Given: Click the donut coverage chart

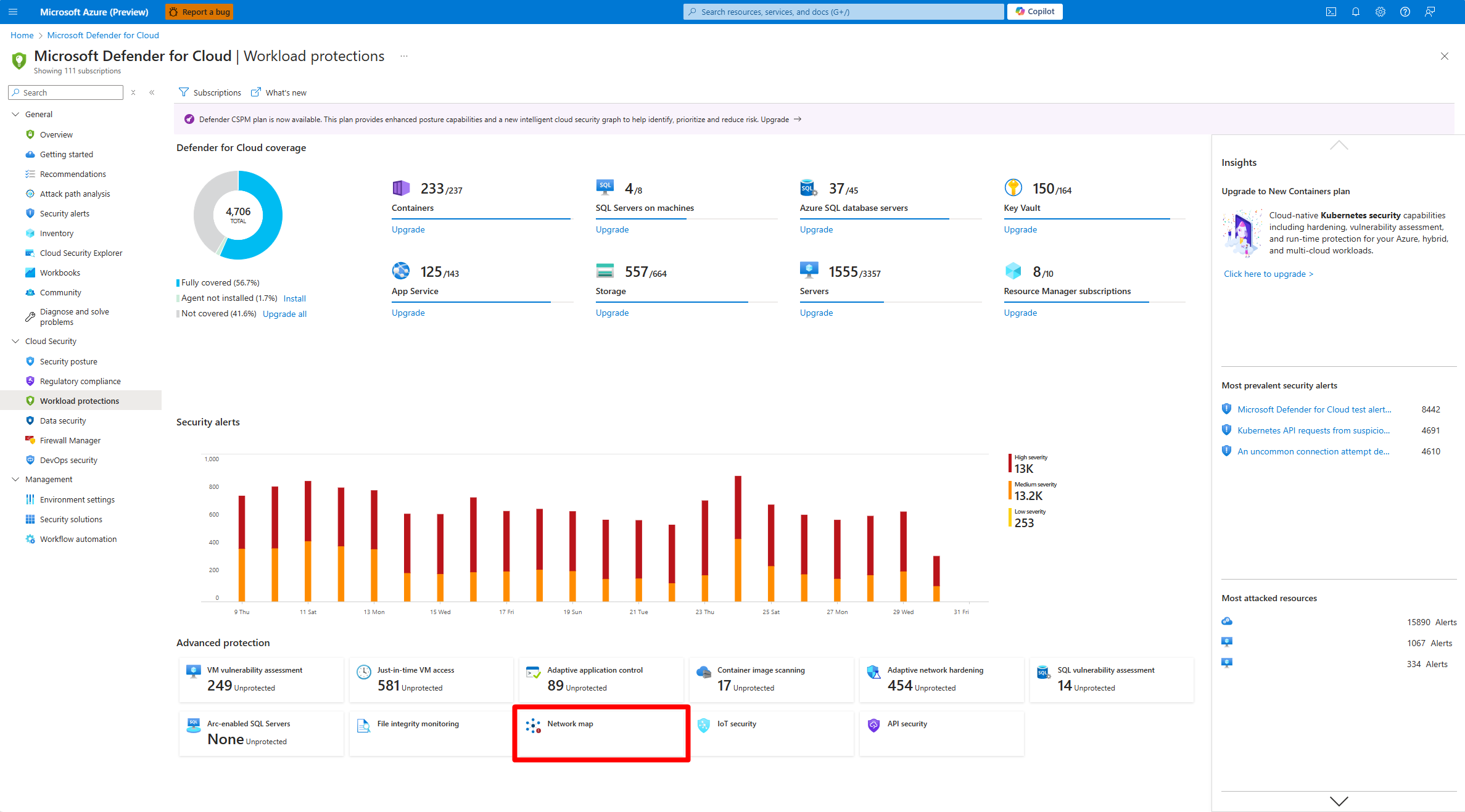Looking at the screenshot, I should click(238, 215).
